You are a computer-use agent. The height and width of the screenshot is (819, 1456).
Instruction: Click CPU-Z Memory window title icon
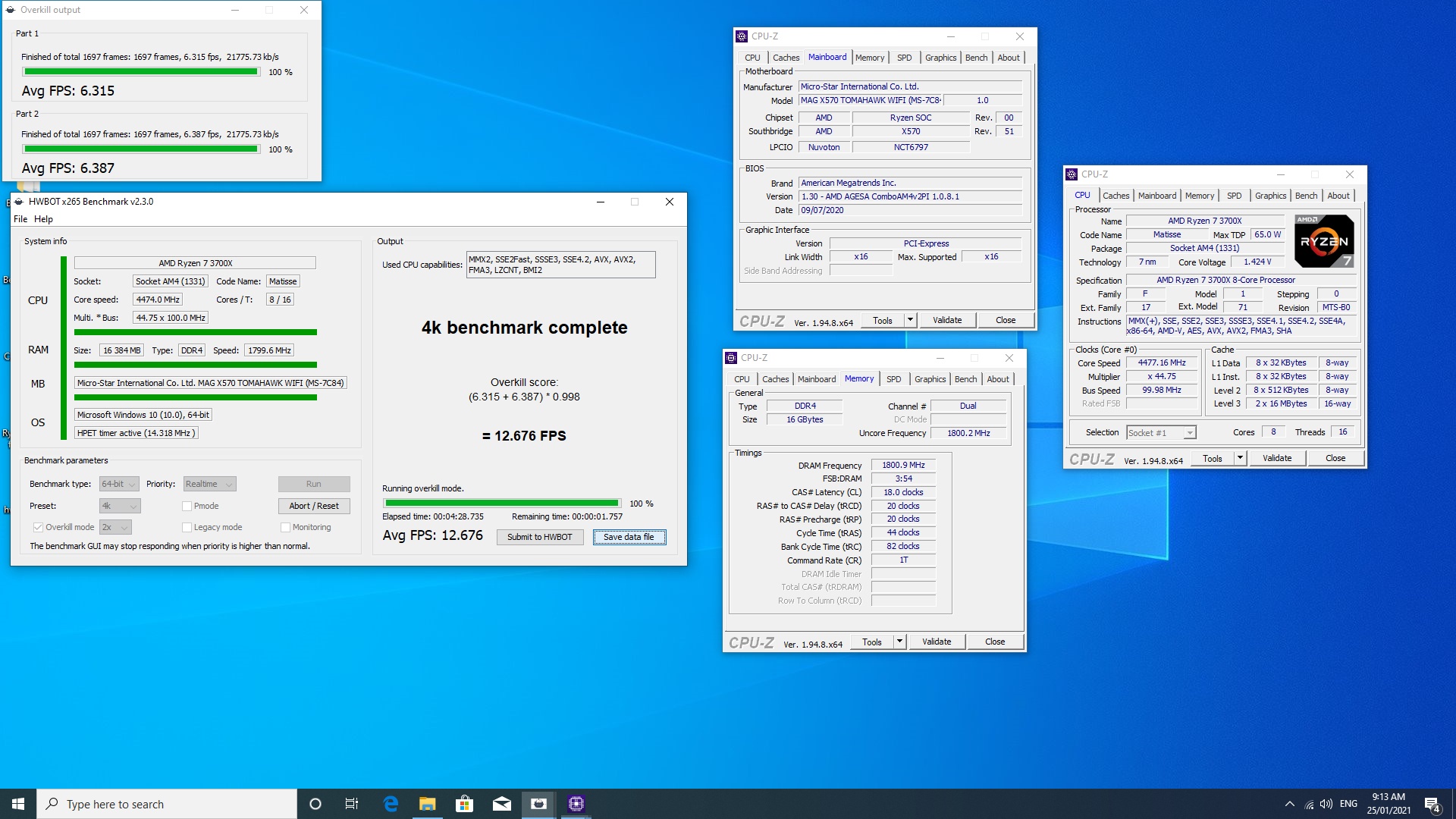coord(731,358)
